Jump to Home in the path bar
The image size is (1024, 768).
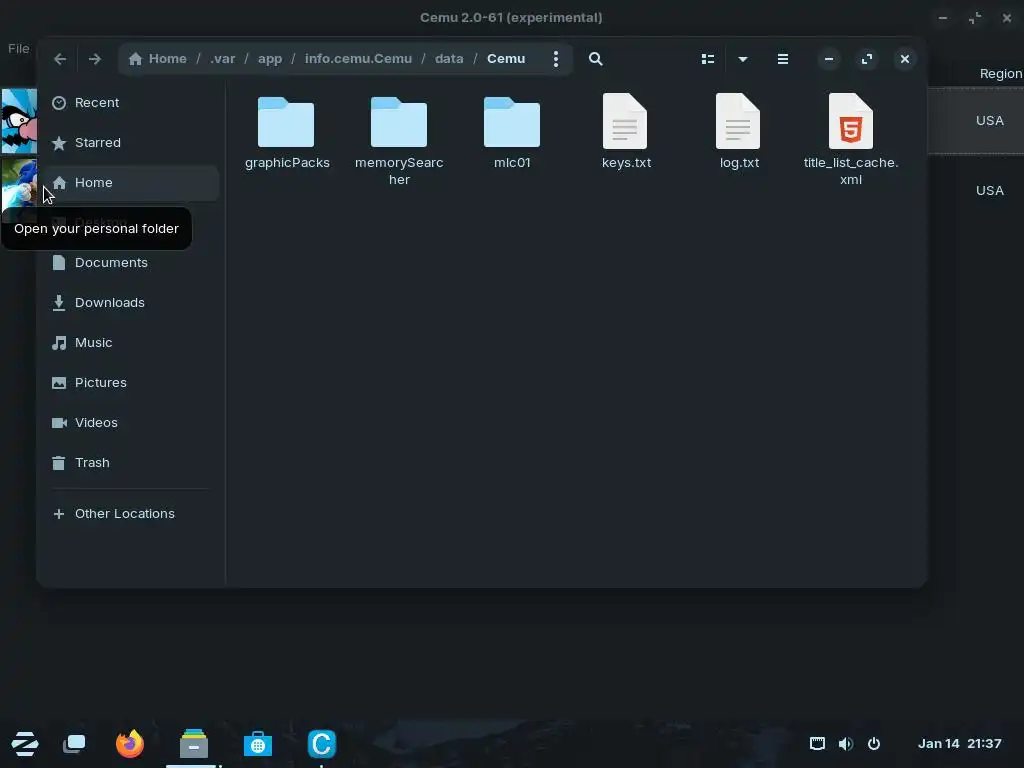158,59
